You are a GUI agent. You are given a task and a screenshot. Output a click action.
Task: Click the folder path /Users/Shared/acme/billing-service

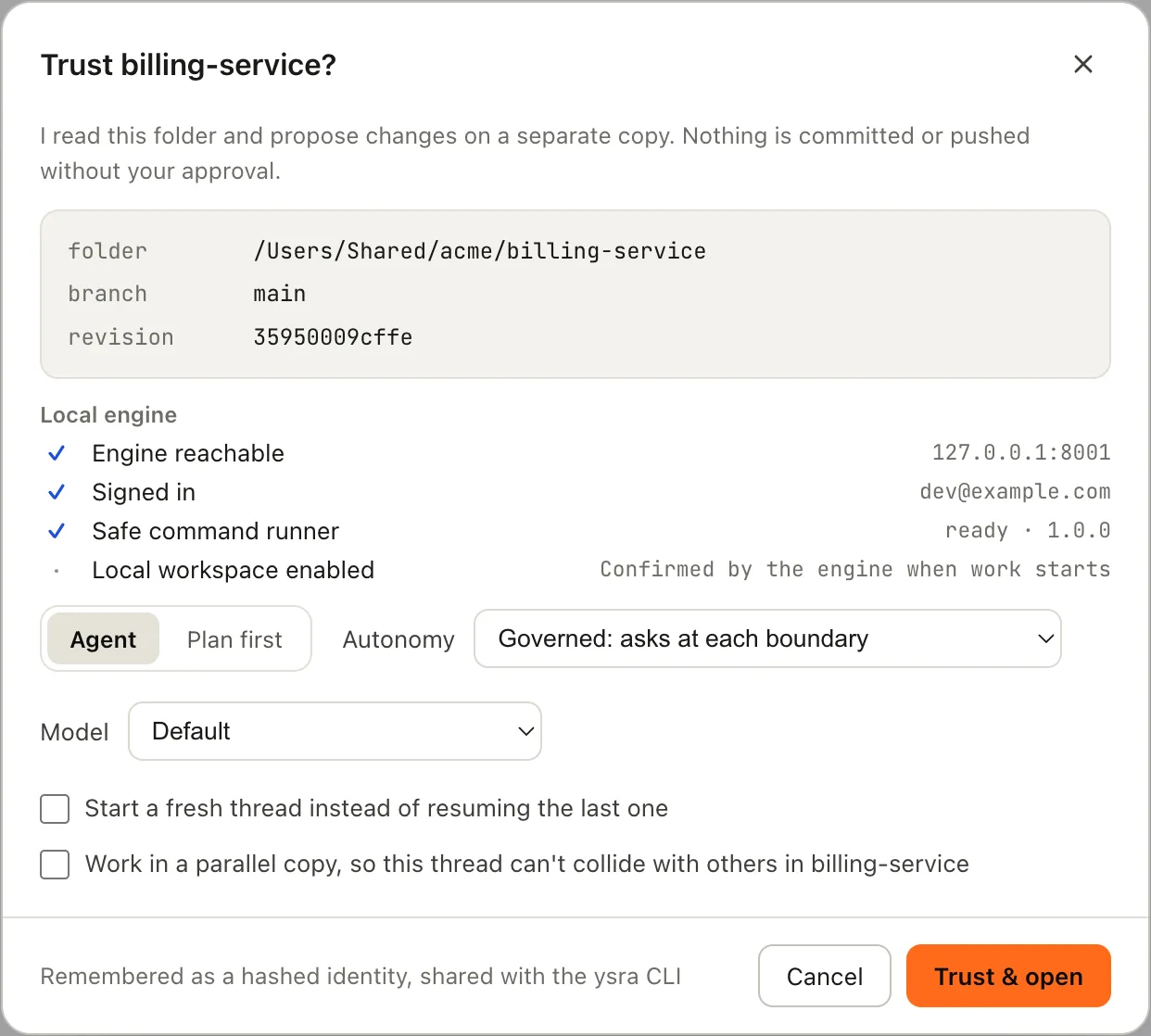point(480,251)
